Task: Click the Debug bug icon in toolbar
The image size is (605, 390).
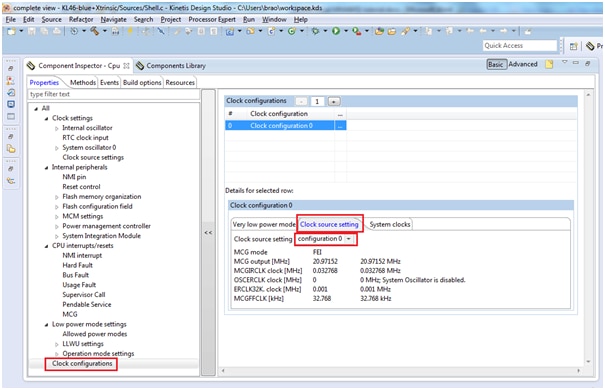Action: point(315,31)
